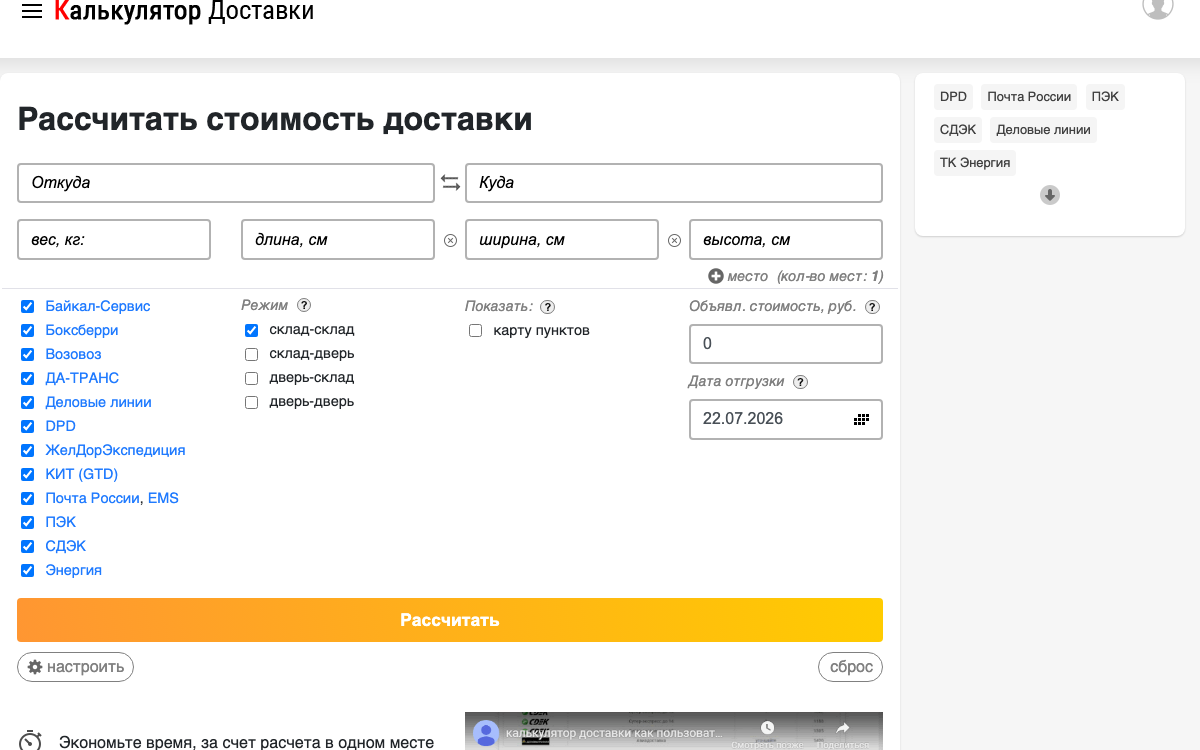
Task: Click the Share arrow icon in video
Action: (842, 728)
